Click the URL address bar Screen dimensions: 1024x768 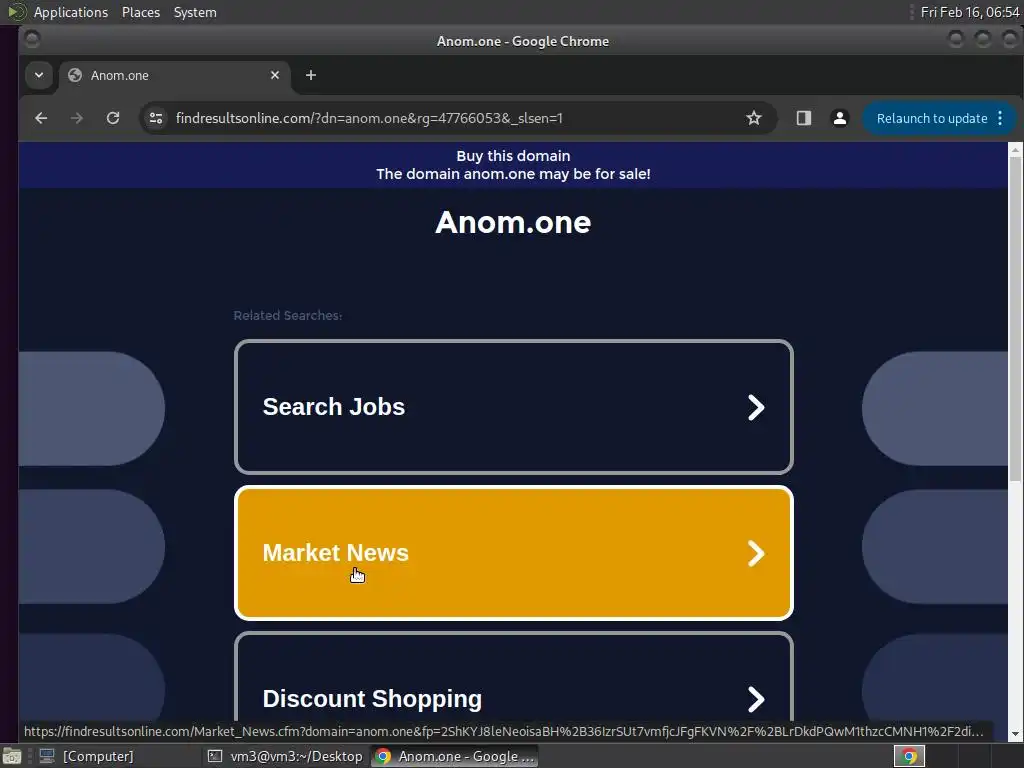[x=457, y=118]
